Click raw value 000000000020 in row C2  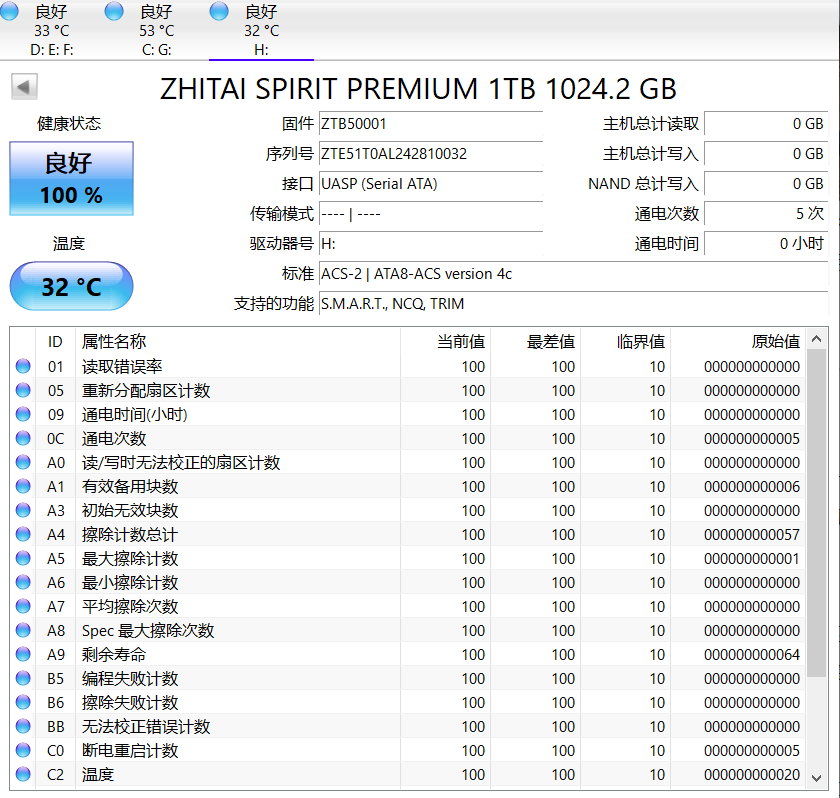752,774
